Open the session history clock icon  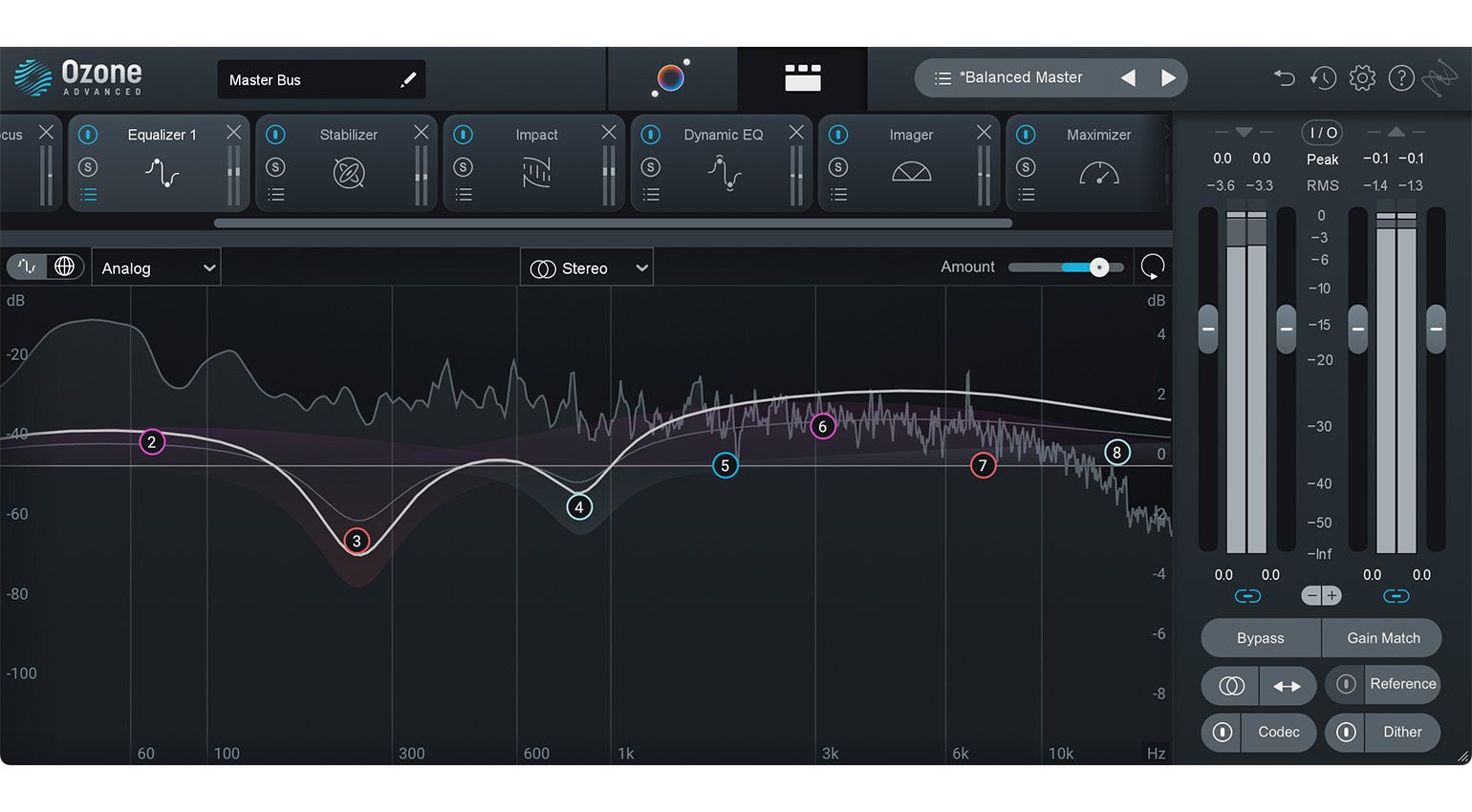[1323, 77]
